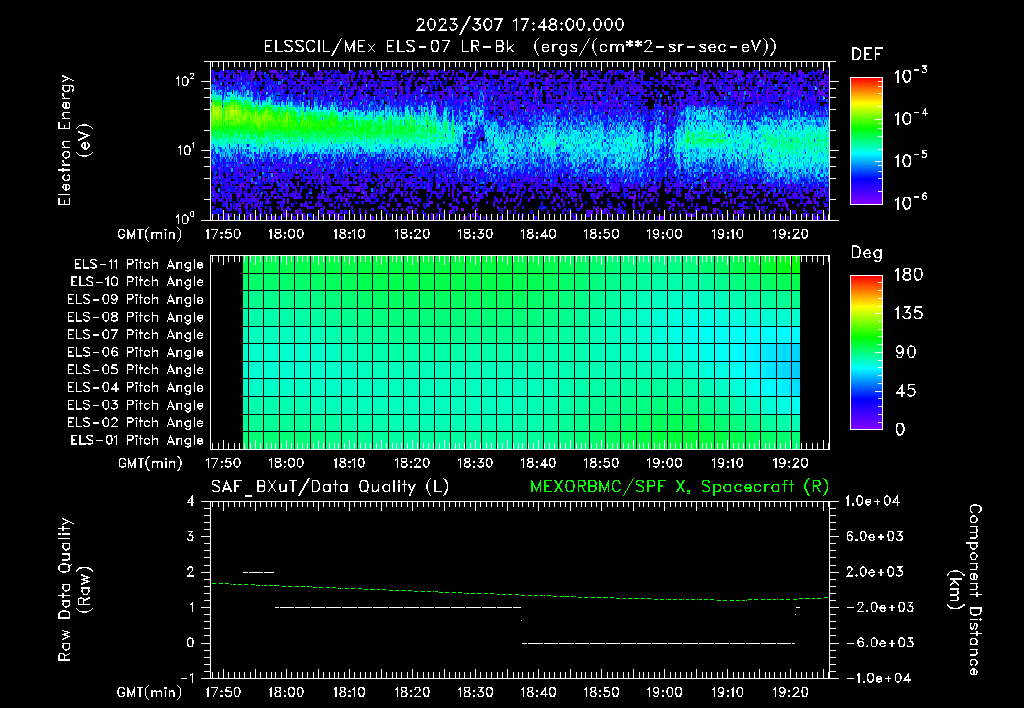This screenshot has width=1024, height=708.
Task: Click the ELS-02 Pitch Angle row label
Action: pos(136,423)
